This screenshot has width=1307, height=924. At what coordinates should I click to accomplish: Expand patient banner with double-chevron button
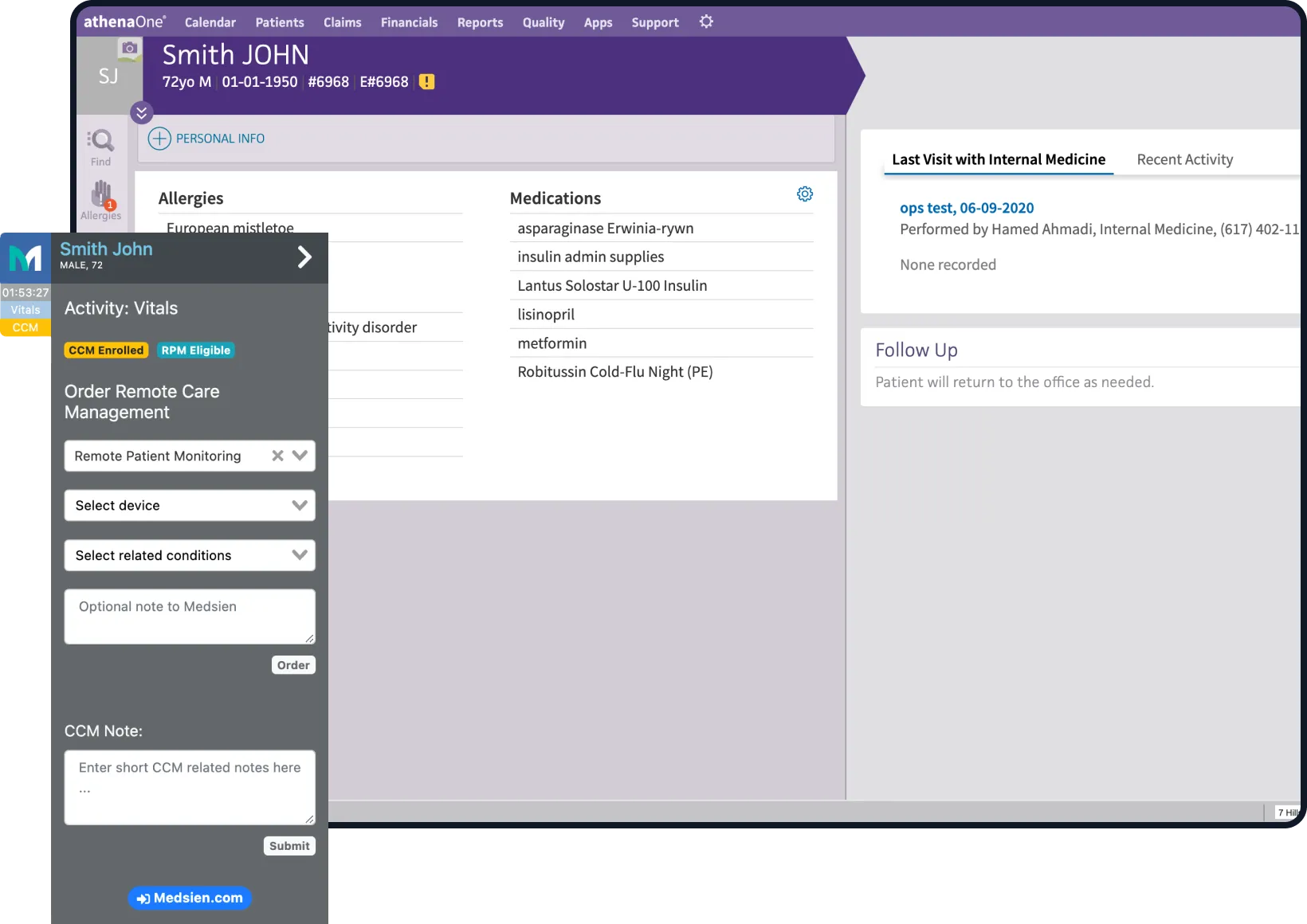click(x=141, y=112)
